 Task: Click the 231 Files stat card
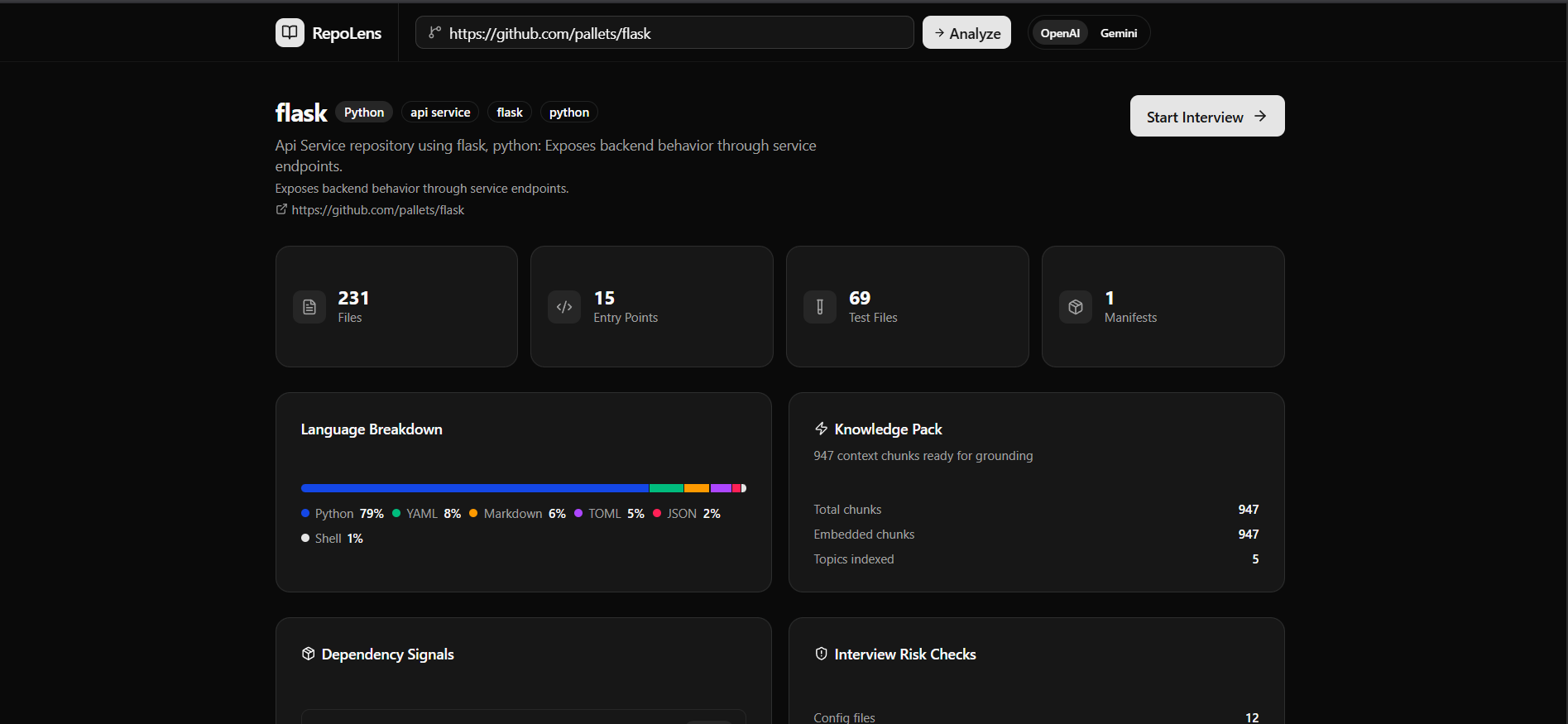point(396,306)
